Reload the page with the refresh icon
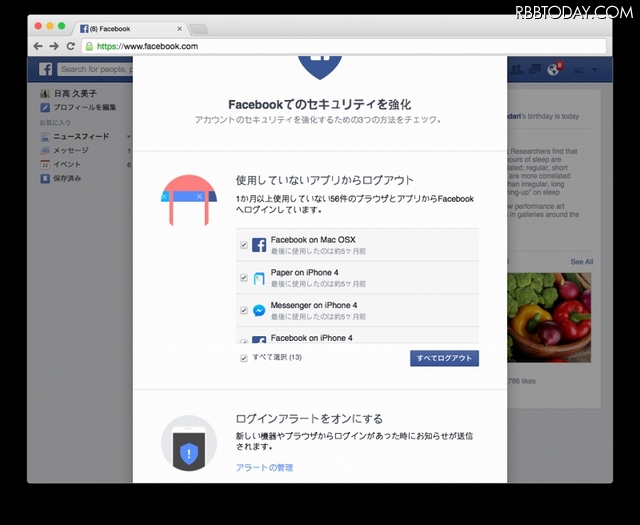Screen dimensions: 640x525 70,46
